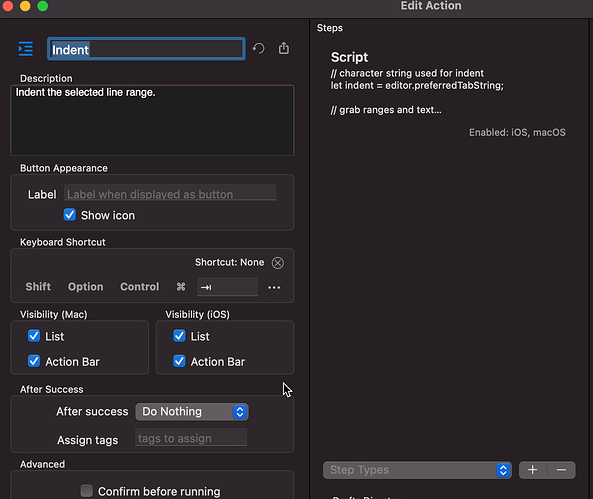Toggle the Option modifier key
Image resolution: width=593 pixels, height=499 pixels.
(85, 287)
